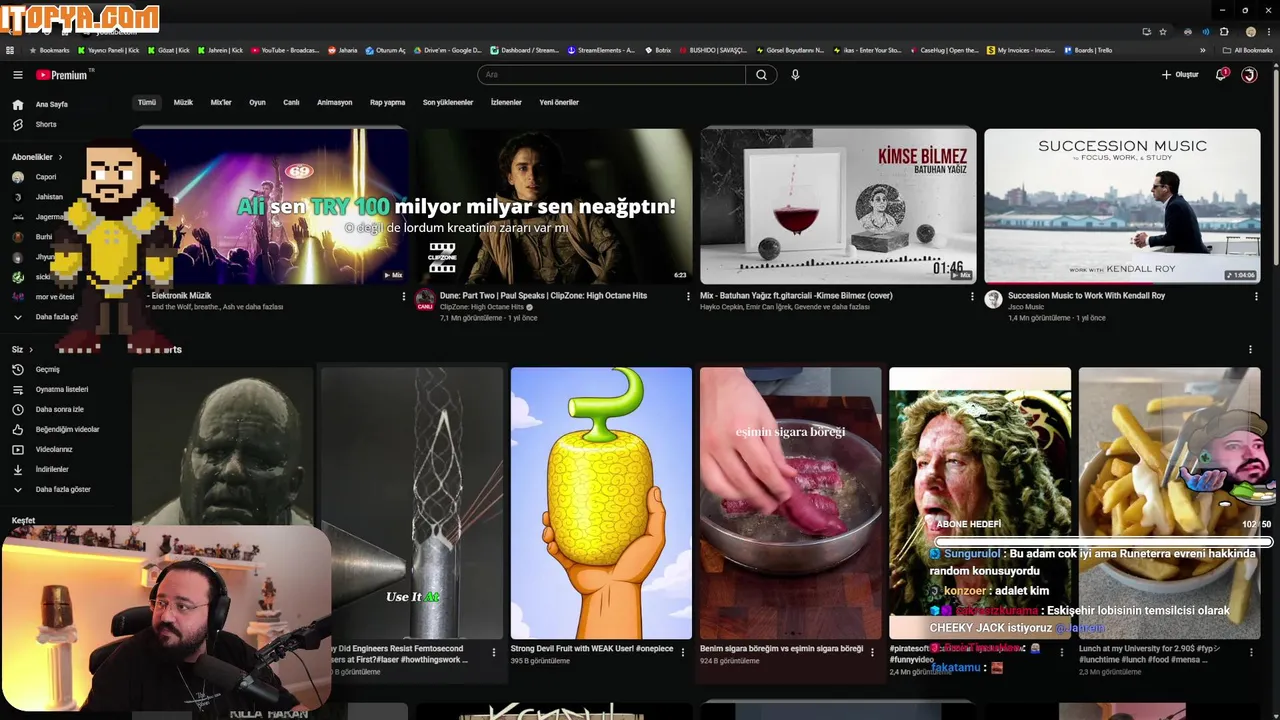Open Oynatma listeleri playlists
Viewport: 1280px width, 720px height.
52,389
